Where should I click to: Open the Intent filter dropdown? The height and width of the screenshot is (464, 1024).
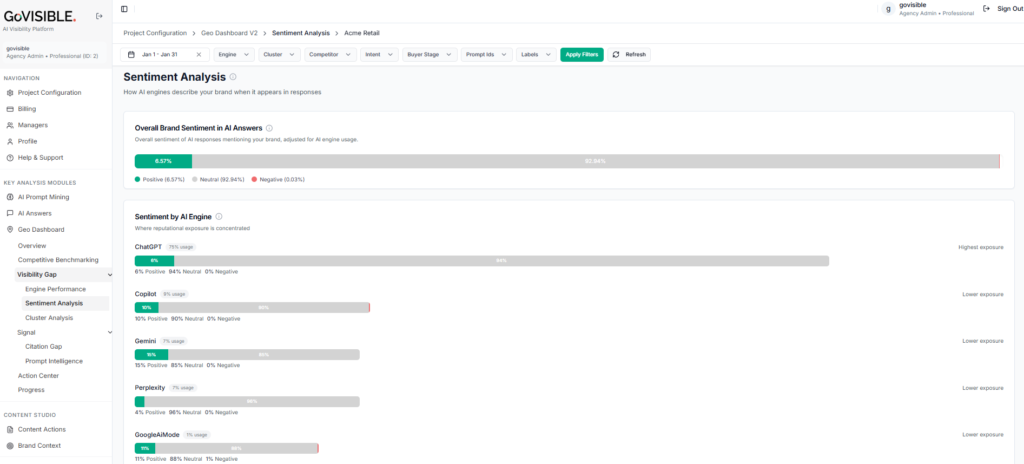pyautogui.click(x=379, y=54)
